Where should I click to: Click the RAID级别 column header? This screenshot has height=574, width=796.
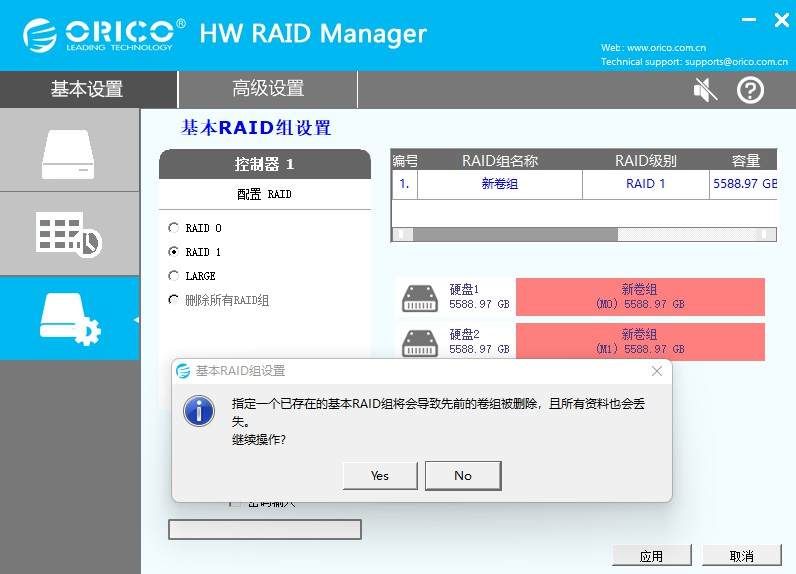645,160
